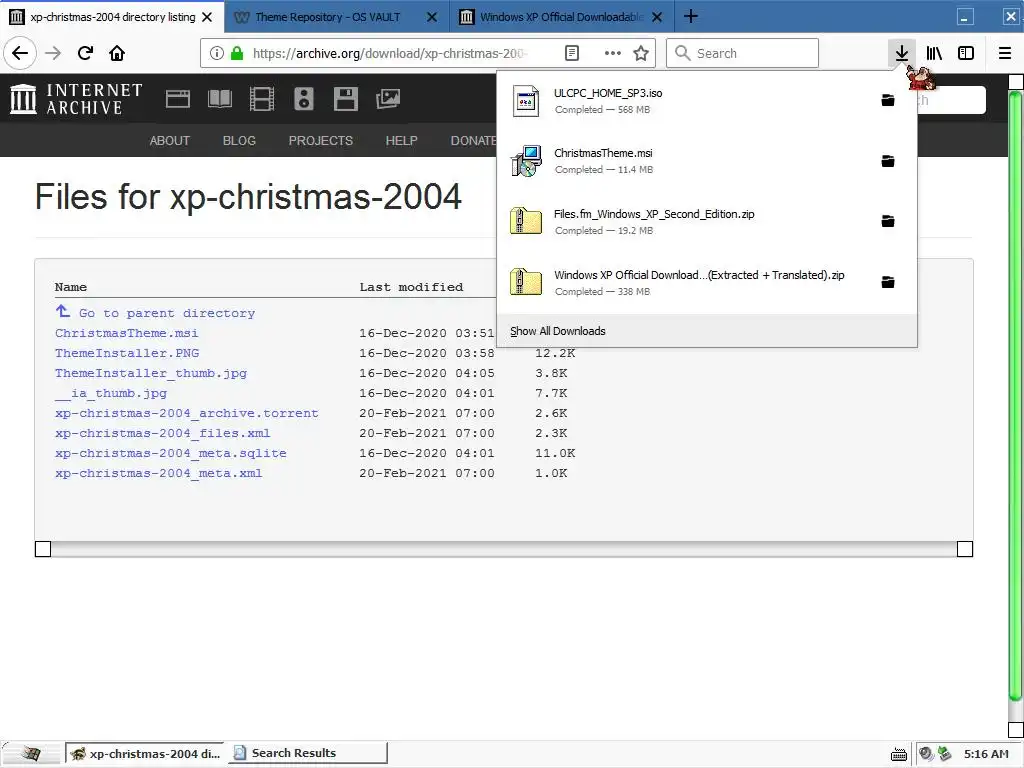Click the green vertical page scrollbar

pyautogui.click(x=1016, y=395)
